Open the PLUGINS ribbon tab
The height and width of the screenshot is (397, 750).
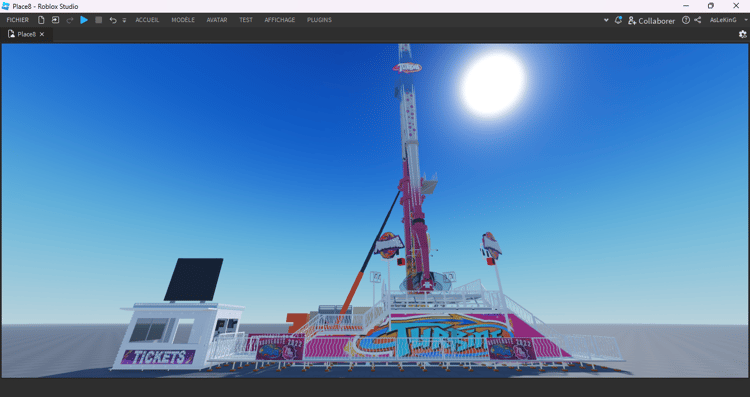tap(320, 20)
